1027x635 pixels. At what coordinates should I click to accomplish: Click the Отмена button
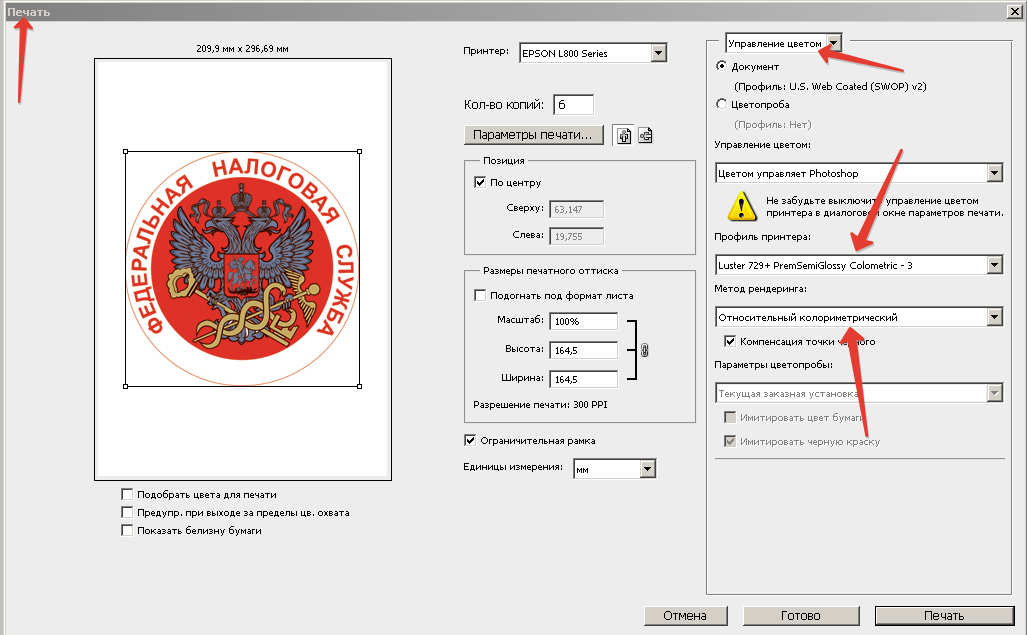685,616
